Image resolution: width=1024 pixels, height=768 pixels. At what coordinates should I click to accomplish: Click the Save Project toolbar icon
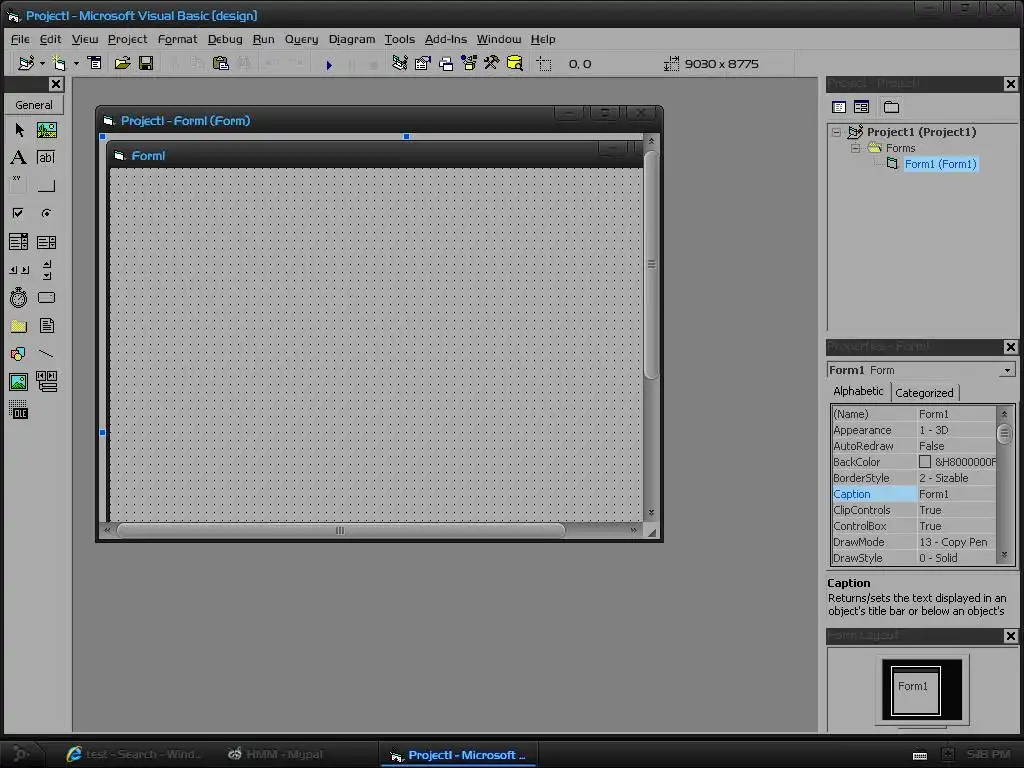point(146,63)
